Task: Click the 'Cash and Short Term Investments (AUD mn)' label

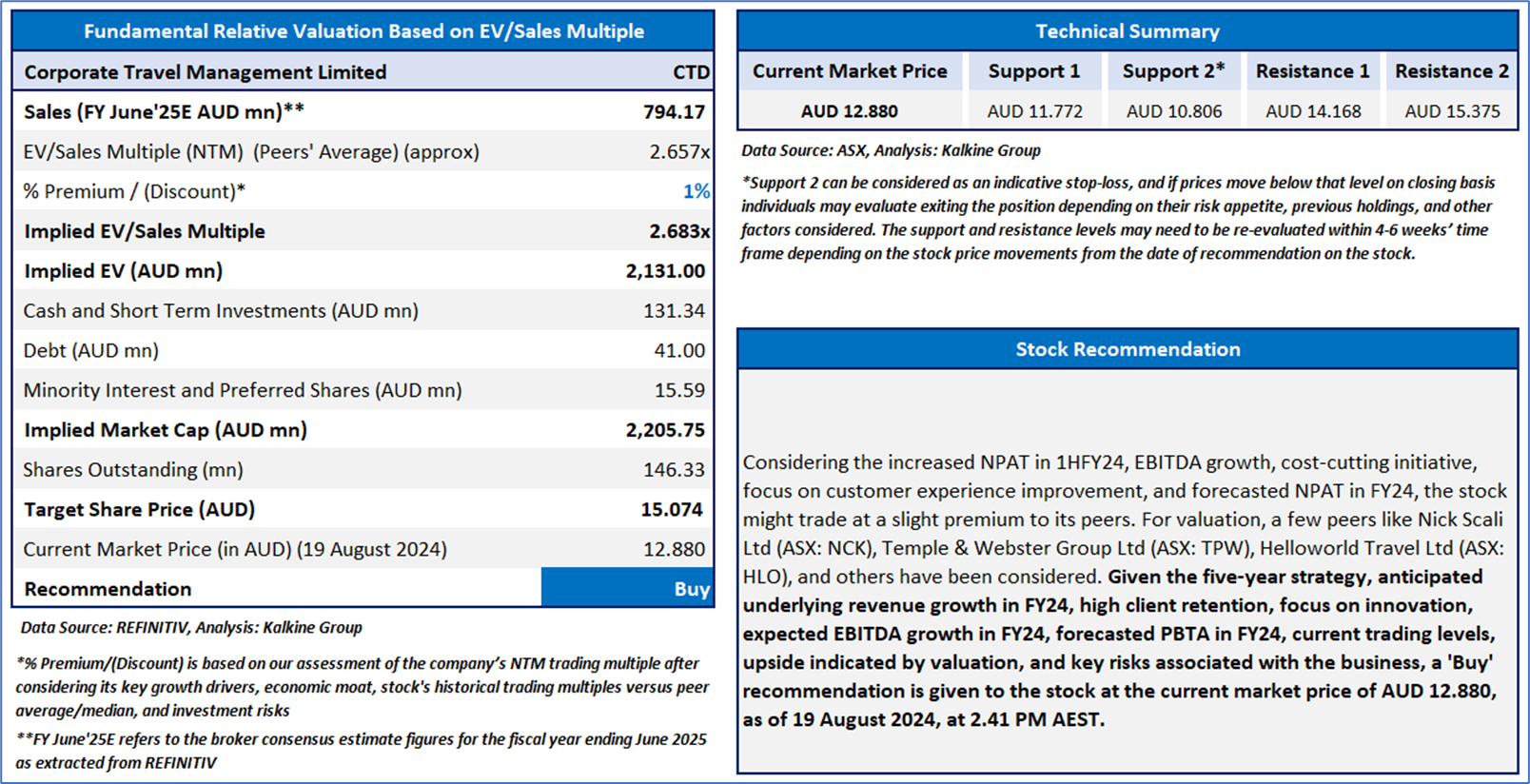Action: (x=221, y=311)
